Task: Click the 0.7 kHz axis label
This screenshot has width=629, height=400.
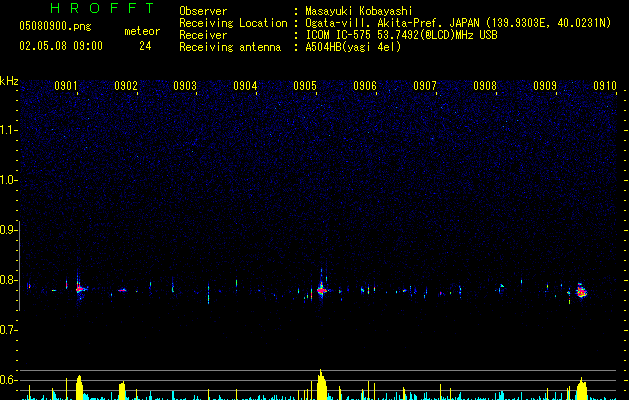Action: (8, 330)
